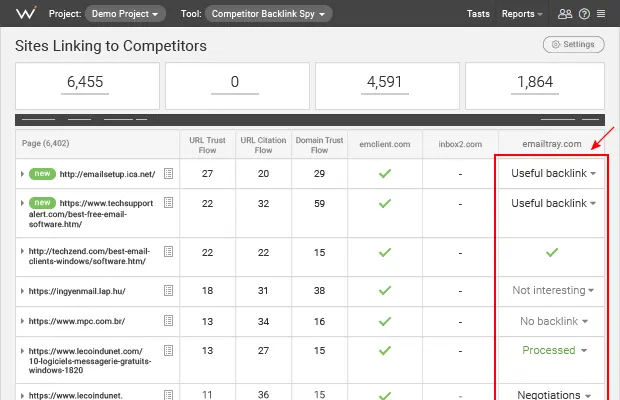The image size is (620, 400).
Task: Open the Tasts menu item
Action: tap(478, 14)
